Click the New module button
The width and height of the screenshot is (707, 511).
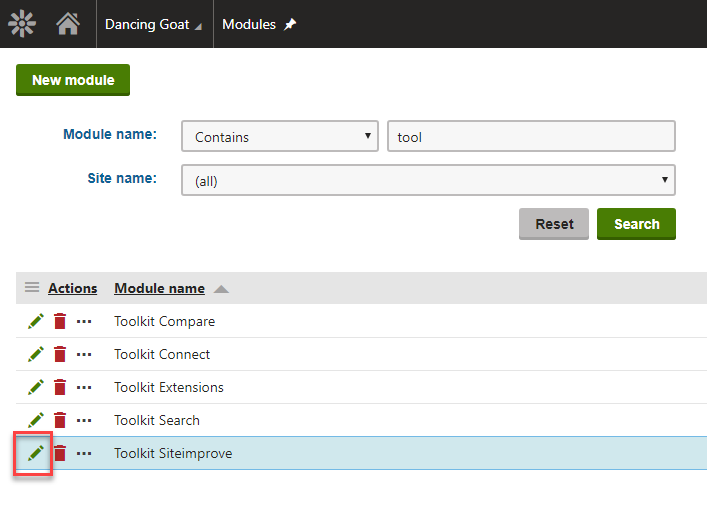[x=73, y=80]
